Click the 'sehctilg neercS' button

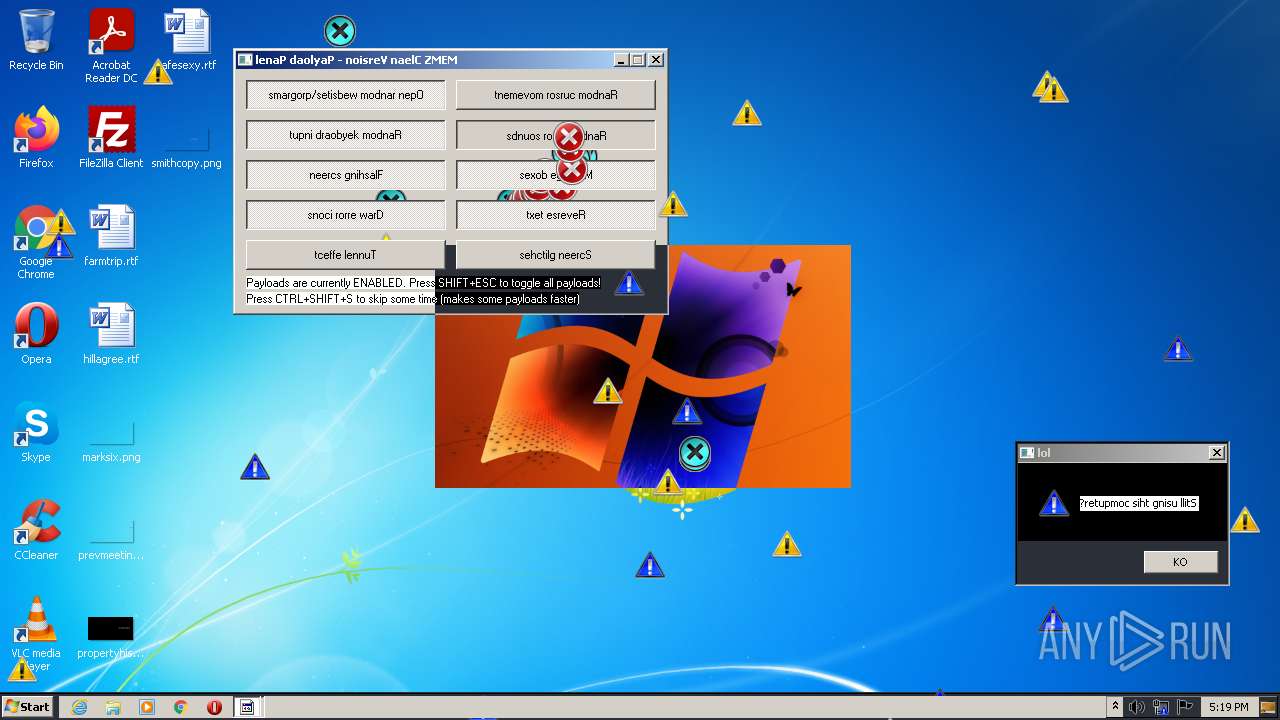click(556, 255)
